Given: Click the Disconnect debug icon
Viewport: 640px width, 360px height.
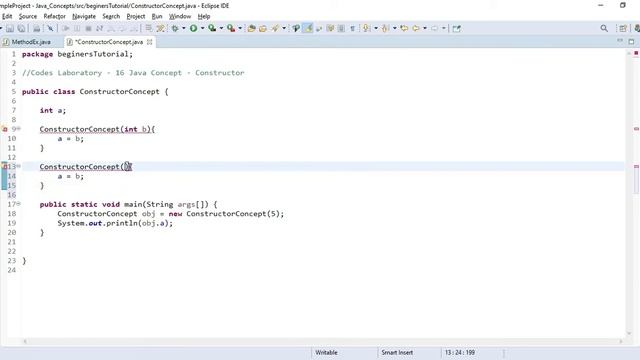Looking at the screenshot, I should click(x=99, y=28).
